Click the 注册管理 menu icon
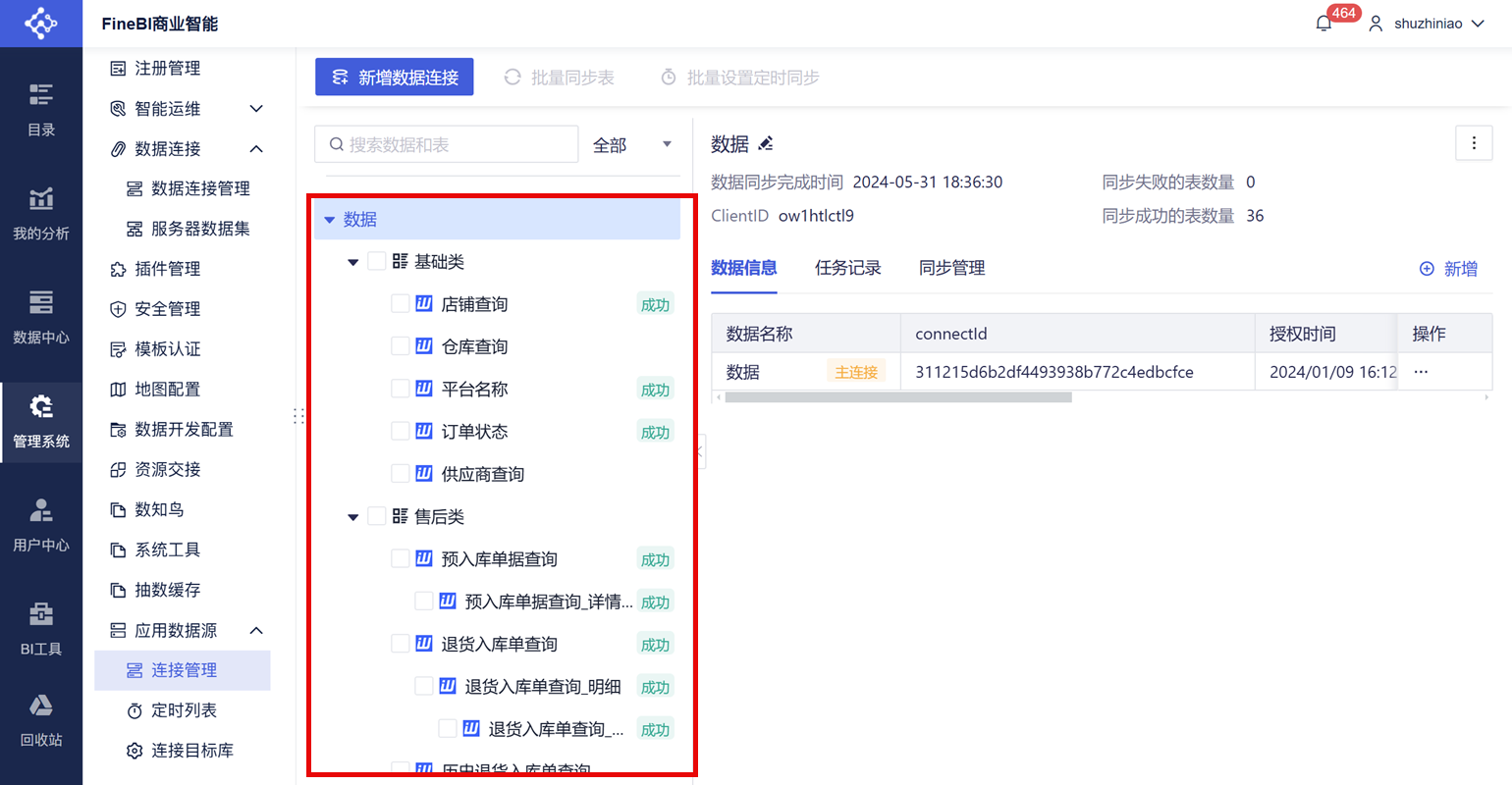 (118, 68)
